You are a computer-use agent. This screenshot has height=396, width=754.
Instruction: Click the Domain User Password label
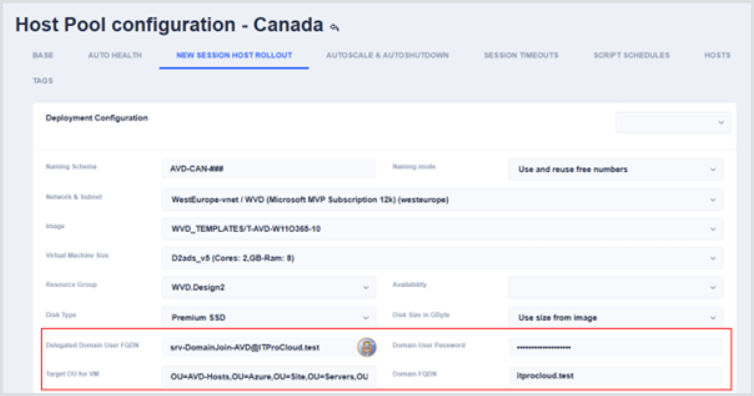coord(429,345)
